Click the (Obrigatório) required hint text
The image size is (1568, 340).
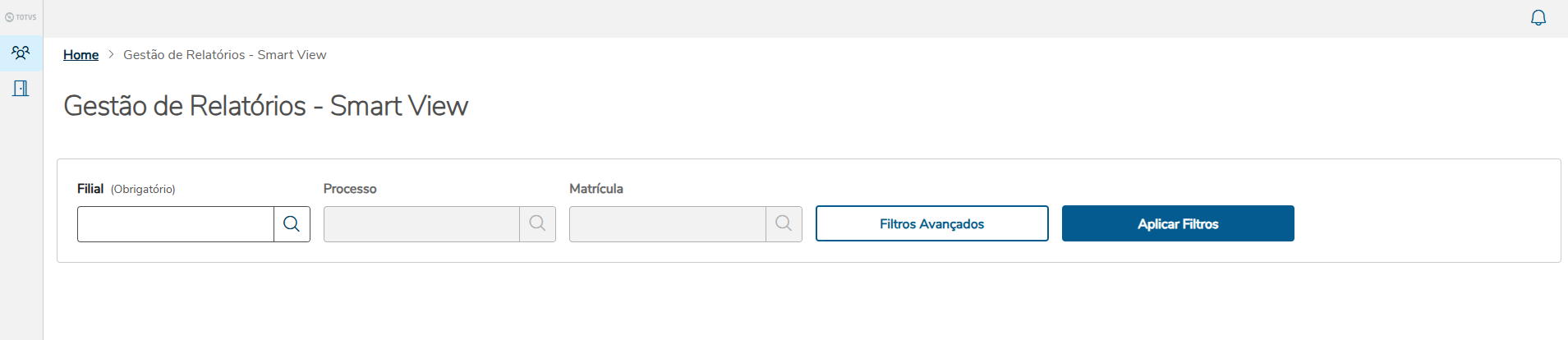pyautogui.click(x=143, y=189)
